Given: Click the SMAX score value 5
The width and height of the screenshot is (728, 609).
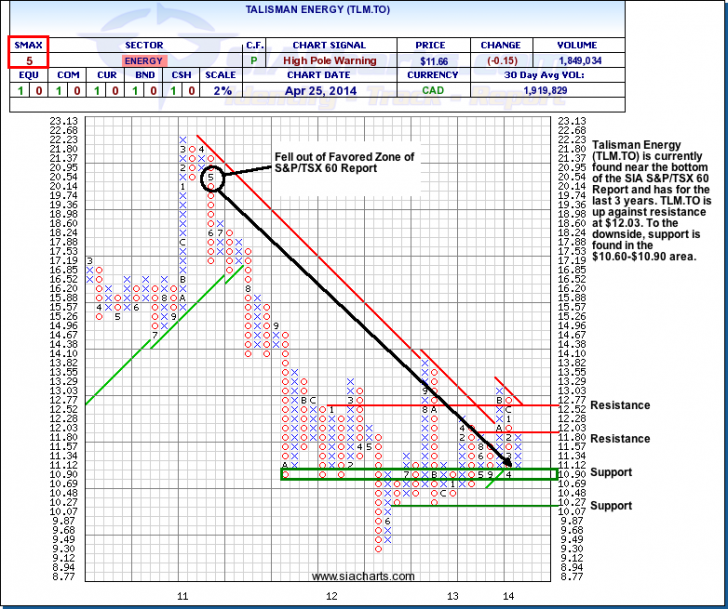Looking at the screenshot, I should (29, 60).
